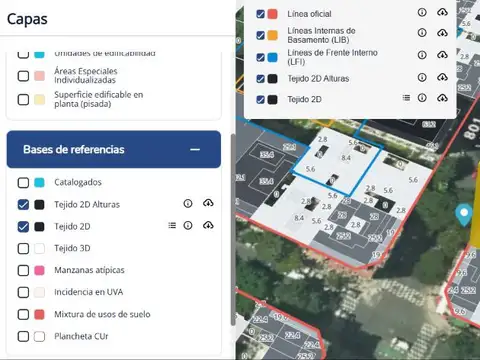The image size is (480, 360).
Task: Click the orange LIB color swatch
Action: tap(272, 35)
